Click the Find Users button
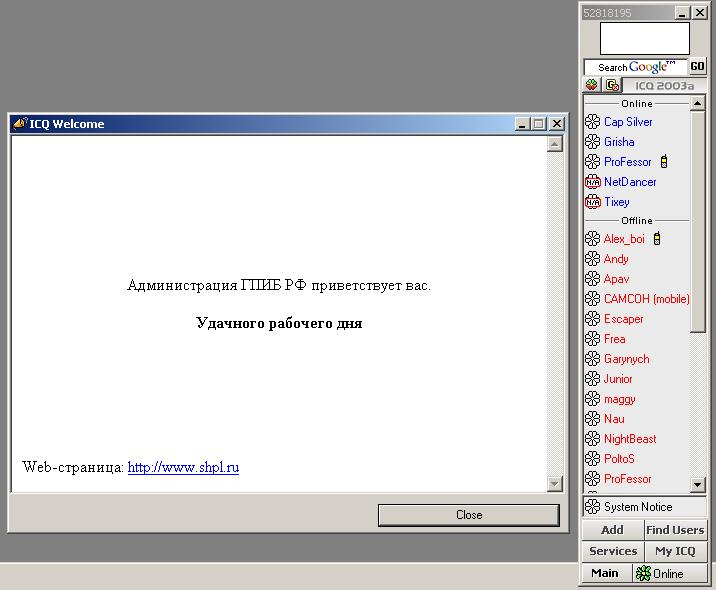Image resolution: width=716 pixels, height=590 pixels. point(675,530)
